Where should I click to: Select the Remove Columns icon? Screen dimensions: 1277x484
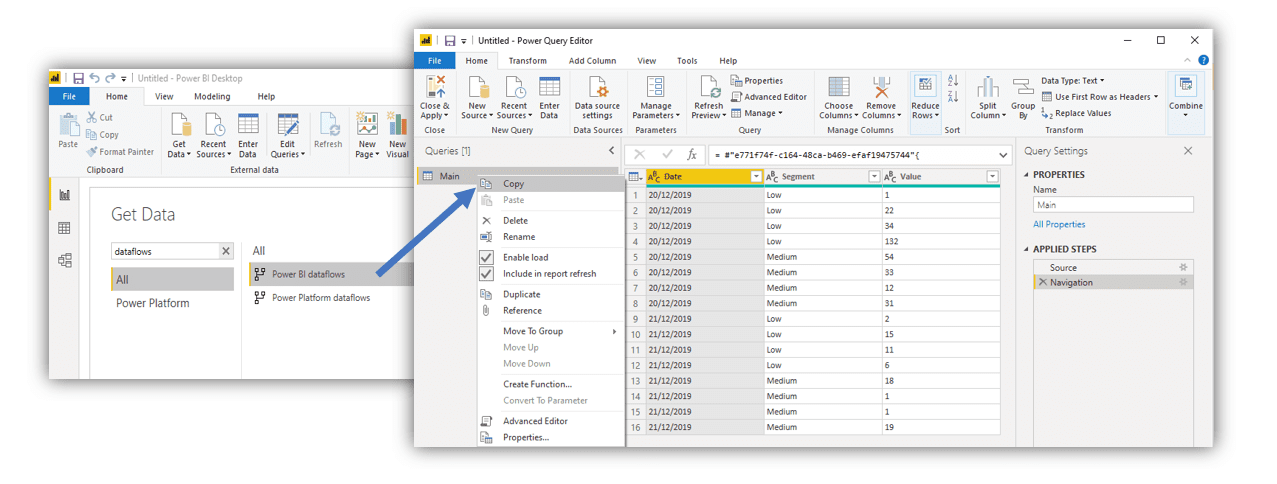click(880, 86)
